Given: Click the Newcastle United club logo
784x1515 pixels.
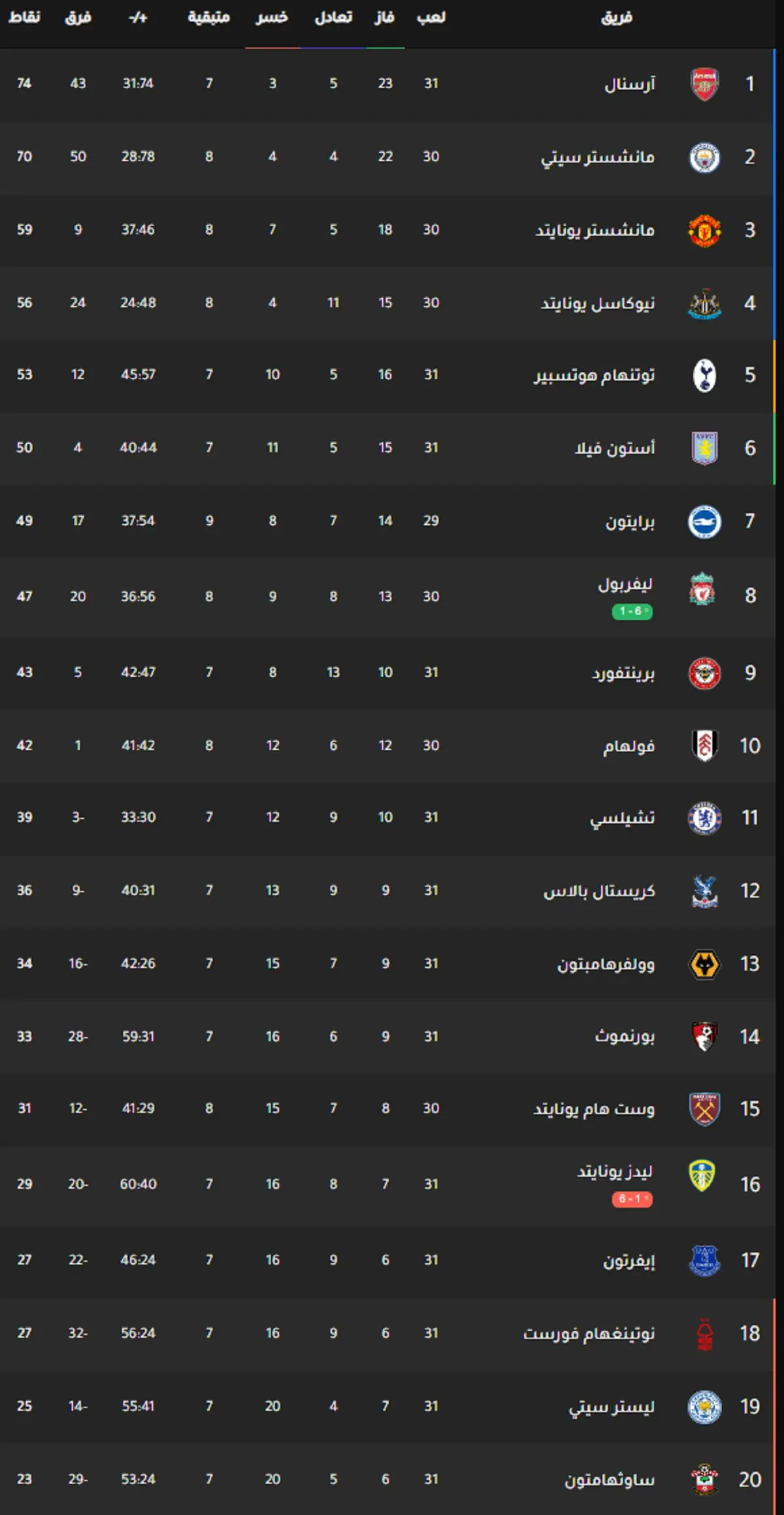Looking at the screenshot, I should coord(704,303).
